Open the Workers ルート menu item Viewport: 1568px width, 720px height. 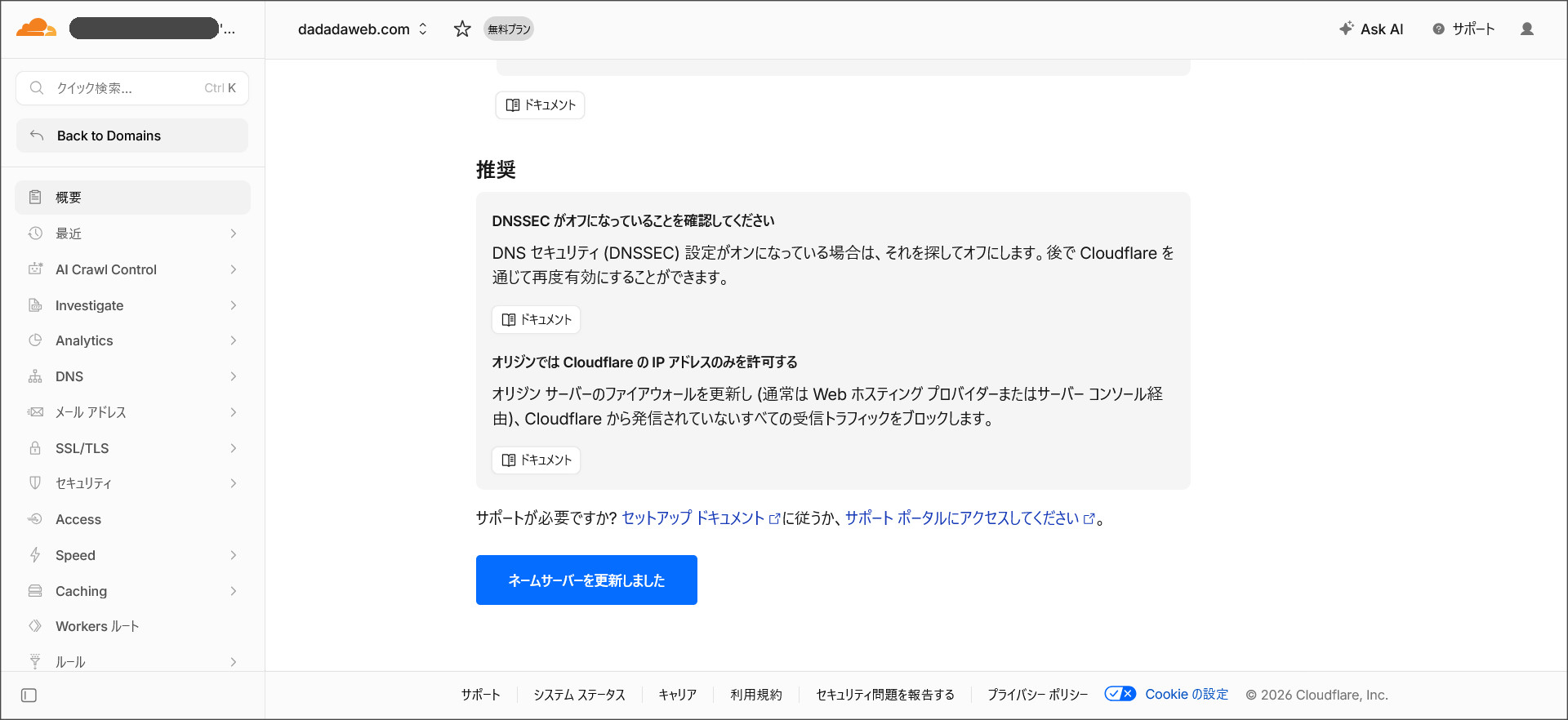(x=132, y=626)
